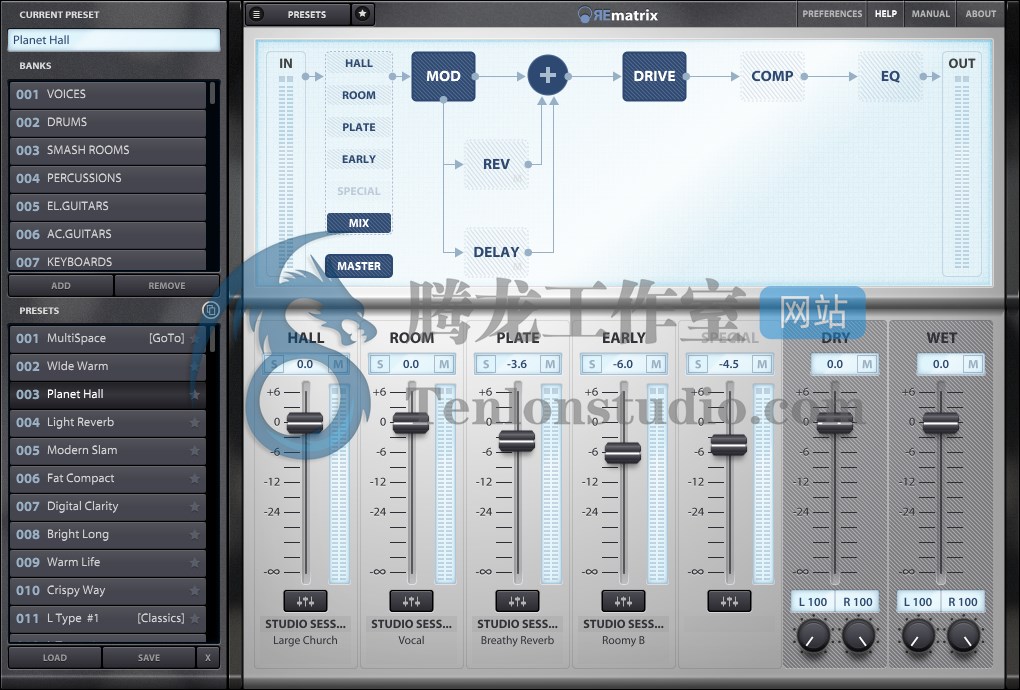
Task: Open EARLY impulse selector showing Roomy B
Action: [x=623, y=631]
